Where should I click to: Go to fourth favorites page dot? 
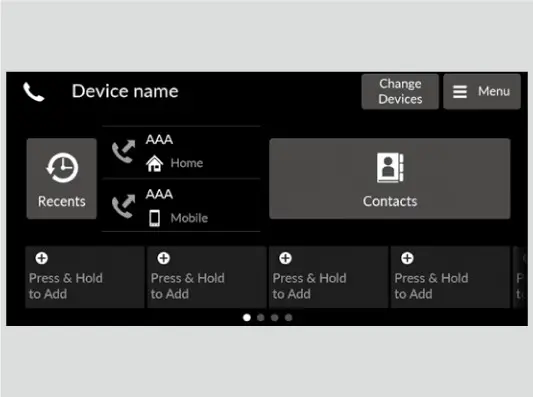(x=289, y=317)
